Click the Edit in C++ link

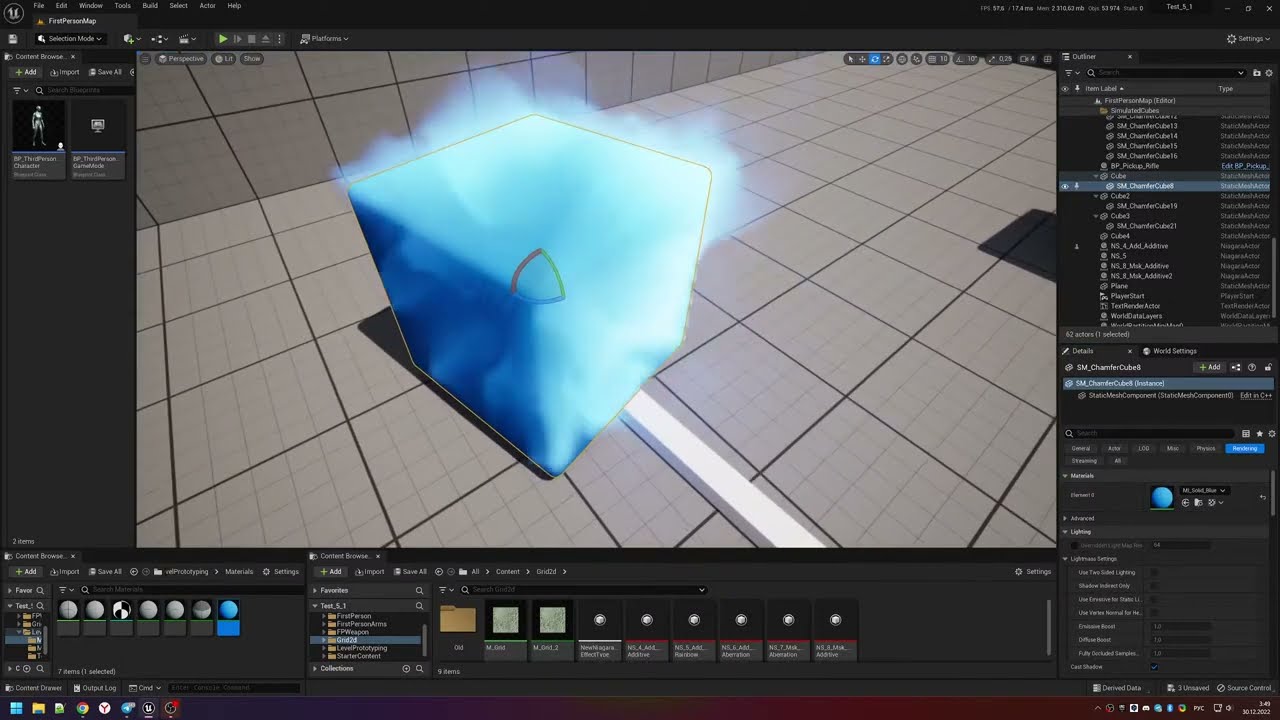1256,396
